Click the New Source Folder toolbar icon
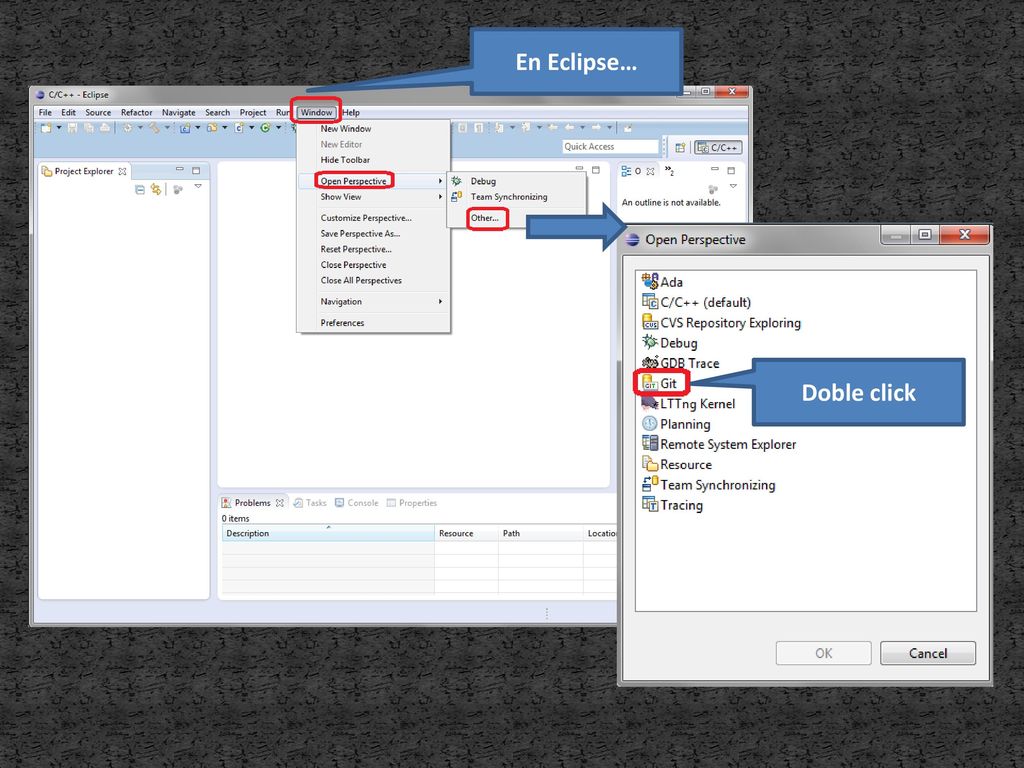This screenshot has width=1024, height=768. pos(212,128)
